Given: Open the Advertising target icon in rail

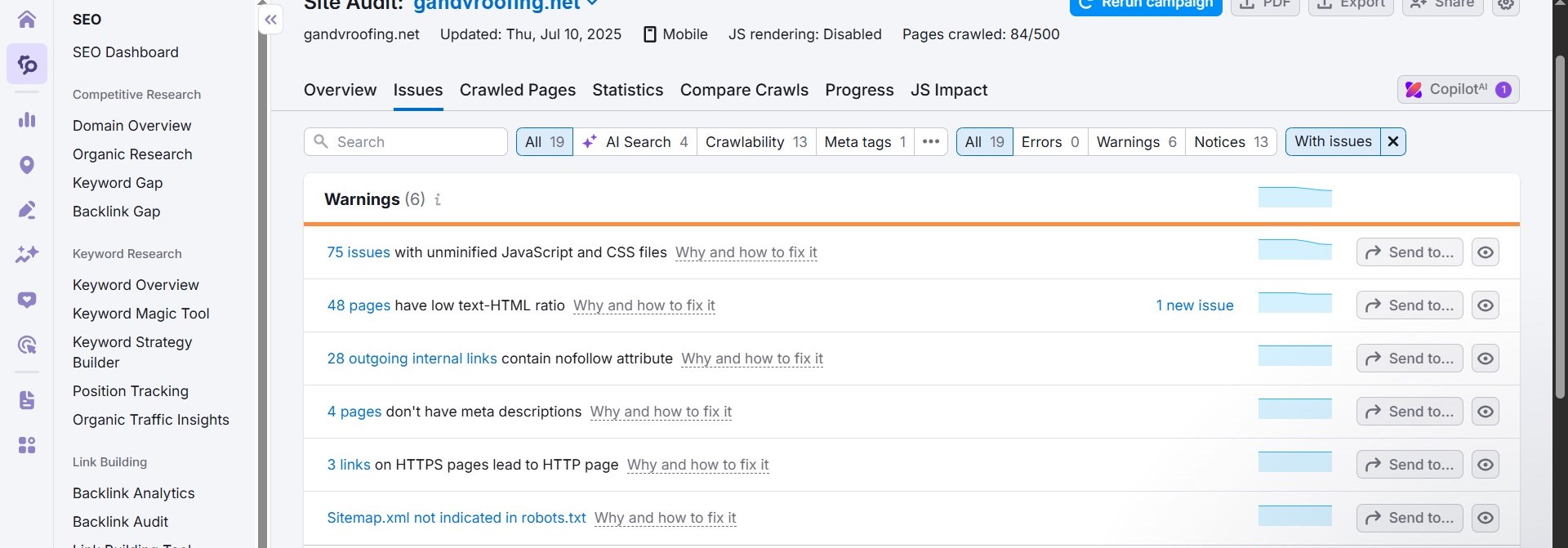Looking at the screenshot, I should [27, 345].
